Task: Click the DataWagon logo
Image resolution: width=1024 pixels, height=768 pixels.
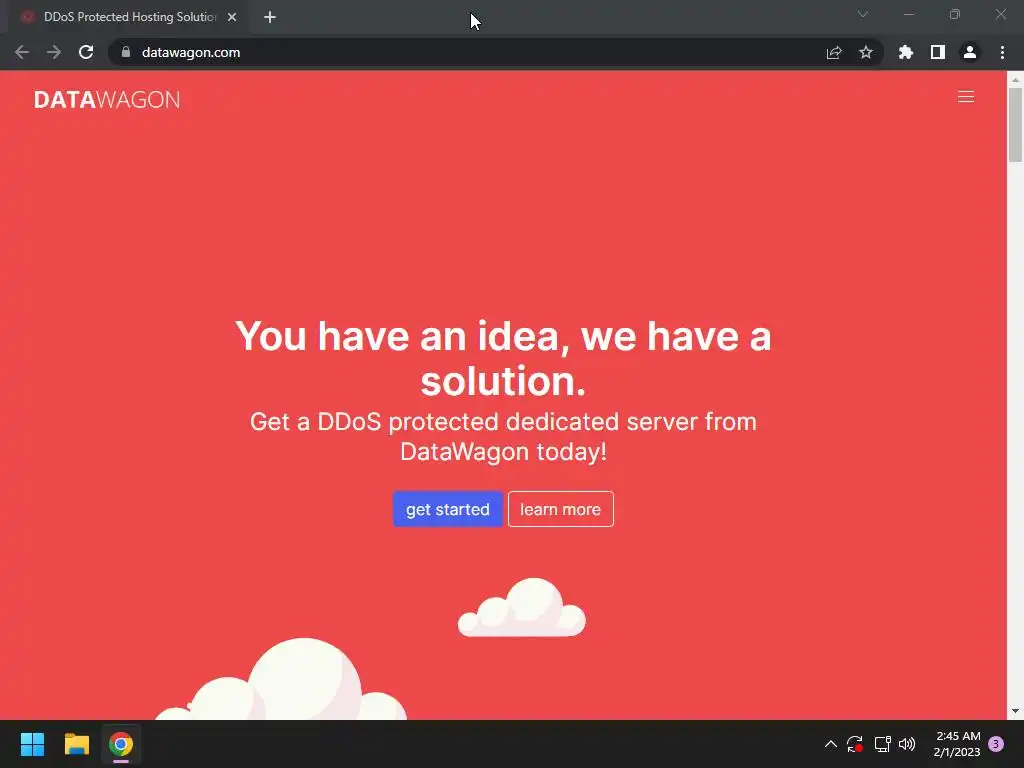Action: (x=107, y=99)
